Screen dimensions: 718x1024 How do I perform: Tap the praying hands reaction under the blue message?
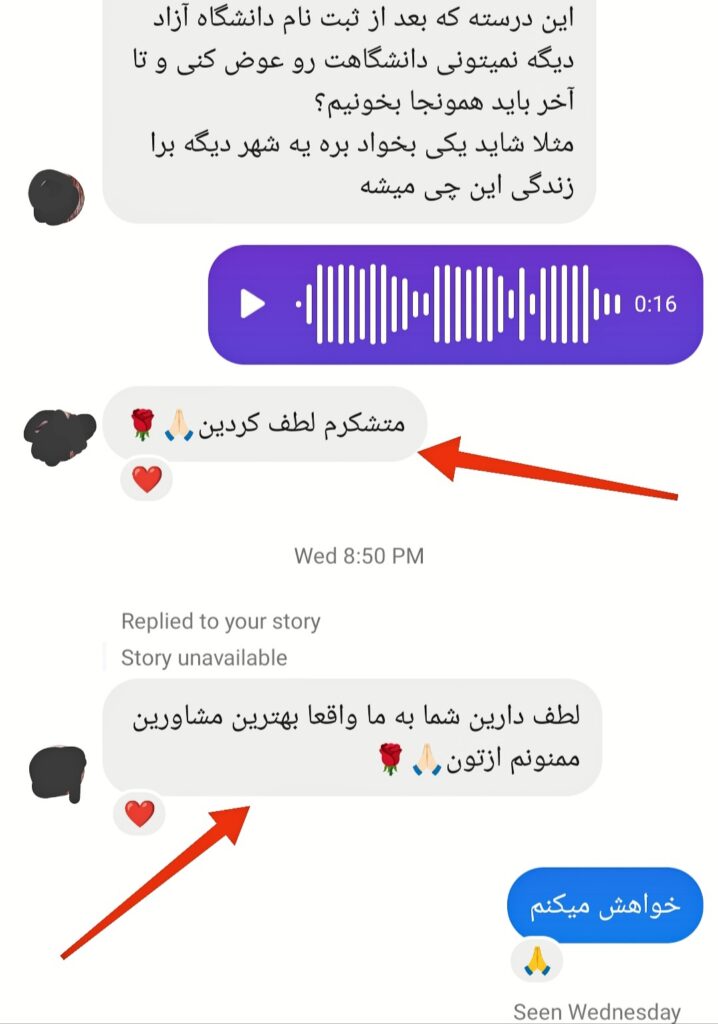tap(536, 961)
